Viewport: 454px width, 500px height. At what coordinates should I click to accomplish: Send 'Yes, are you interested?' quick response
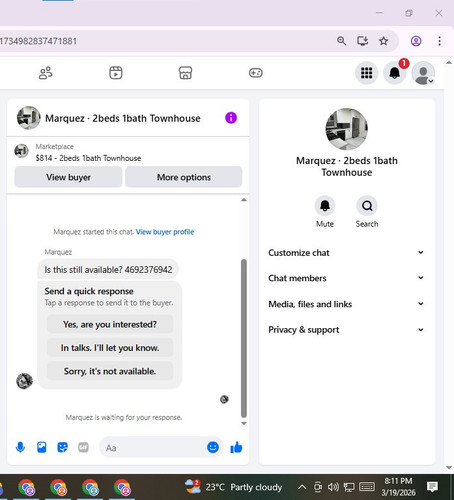click(110, 324)
